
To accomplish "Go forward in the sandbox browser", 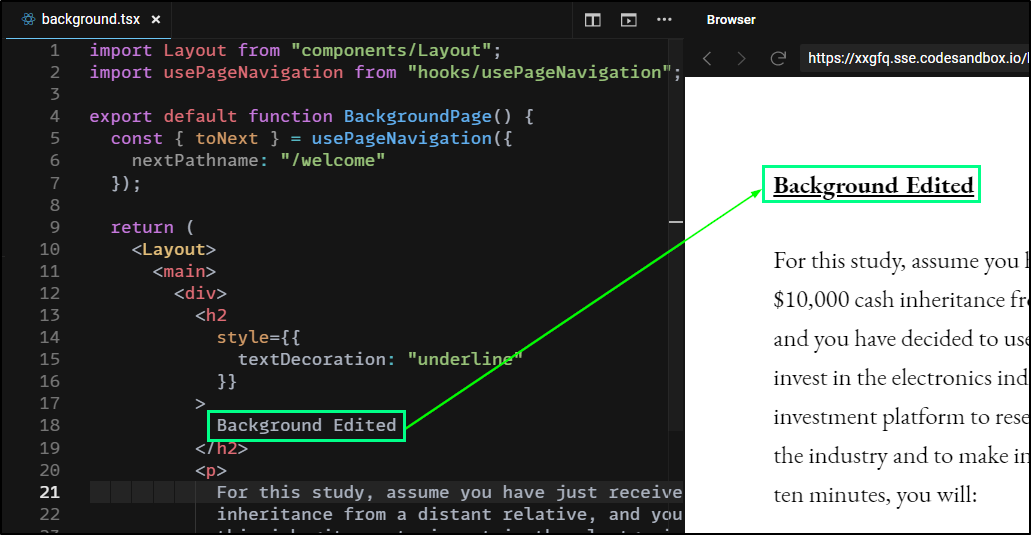I will (x=742, y=58).
